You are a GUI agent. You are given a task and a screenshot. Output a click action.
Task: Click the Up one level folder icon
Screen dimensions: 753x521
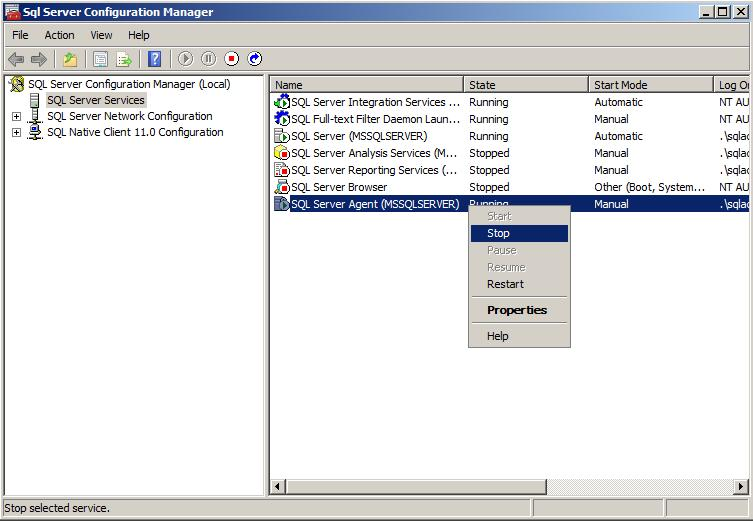[71, 60]
